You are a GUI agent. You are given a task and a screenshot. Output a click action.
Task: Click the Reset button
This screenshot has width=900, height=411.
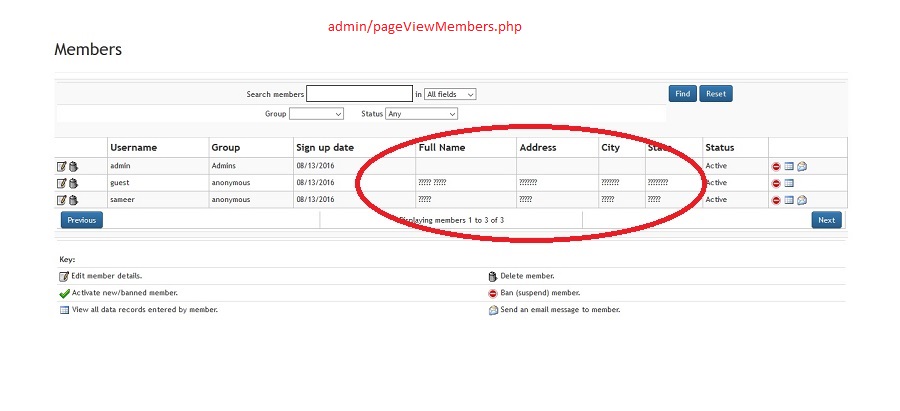(716, 94)
